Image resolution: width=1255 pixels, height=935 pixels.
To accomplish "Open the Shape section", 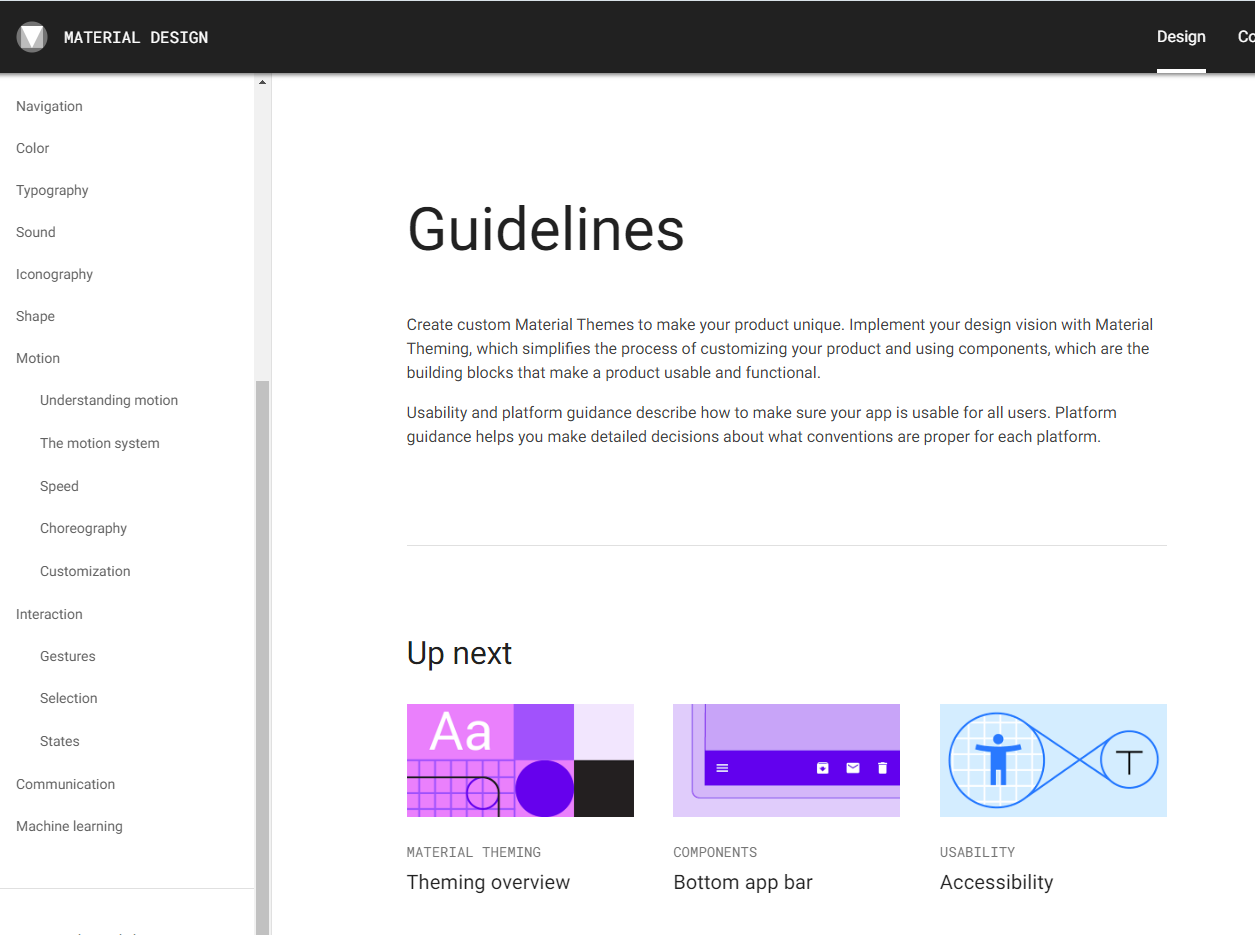I will pos(35,316).
